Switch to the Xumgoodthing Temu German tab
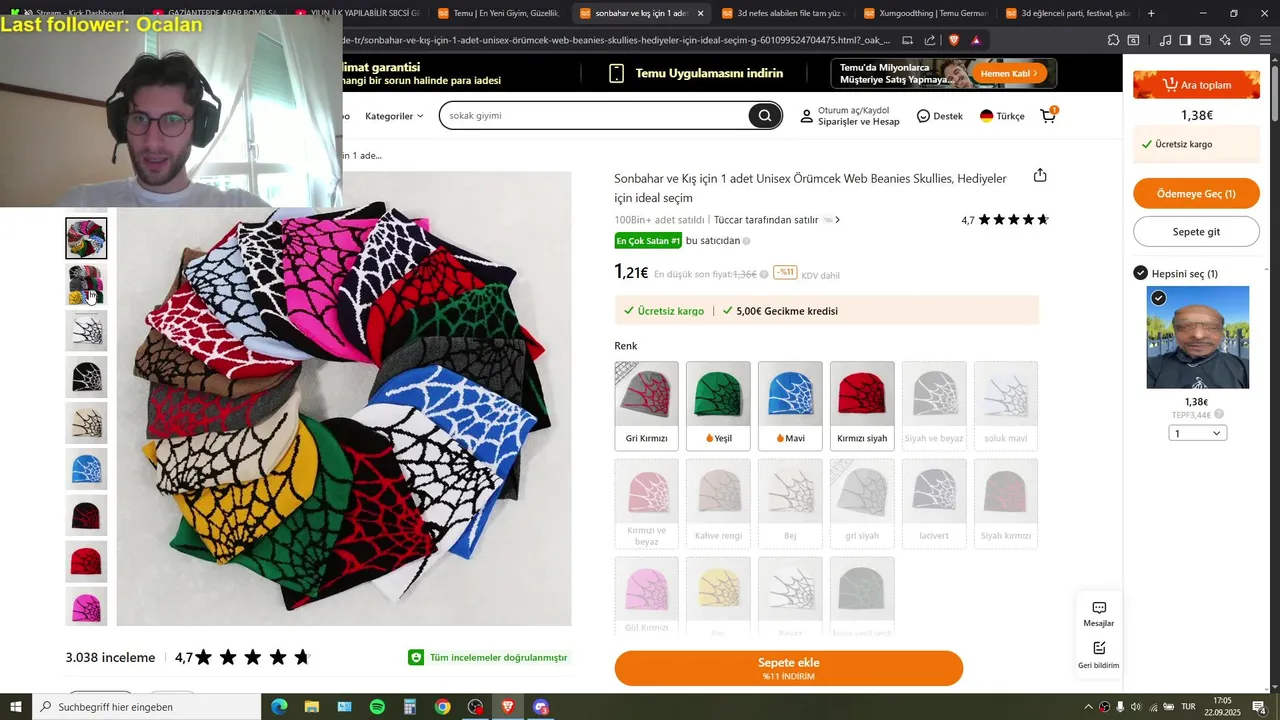 [x=924, y=13]
